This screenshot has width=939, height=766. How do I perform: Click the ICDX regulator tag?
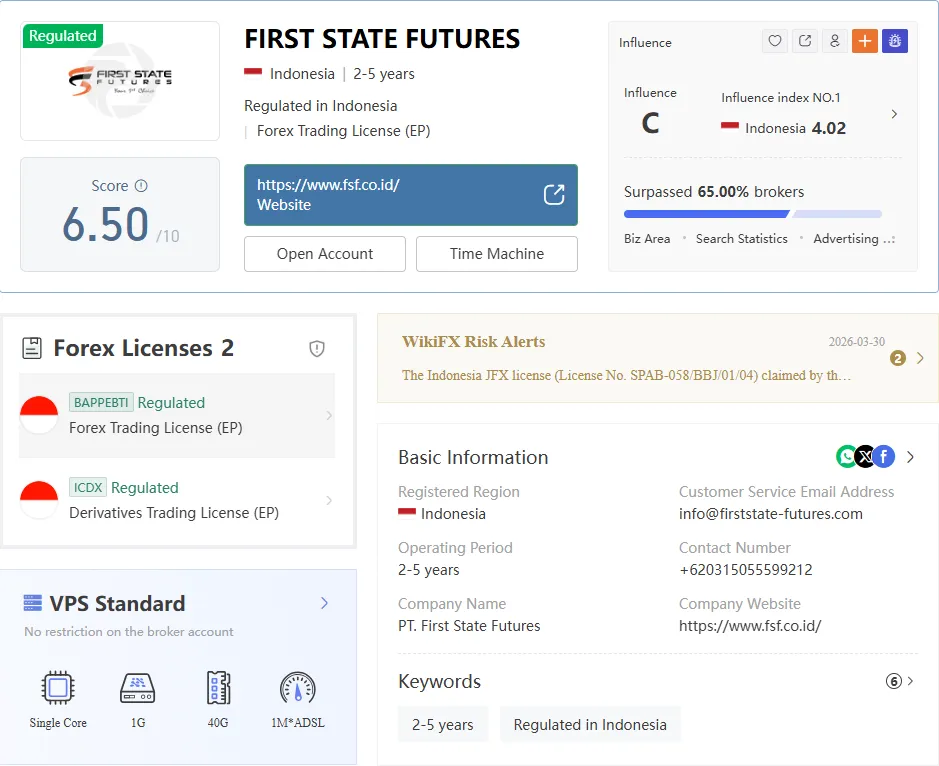point(87,488)
